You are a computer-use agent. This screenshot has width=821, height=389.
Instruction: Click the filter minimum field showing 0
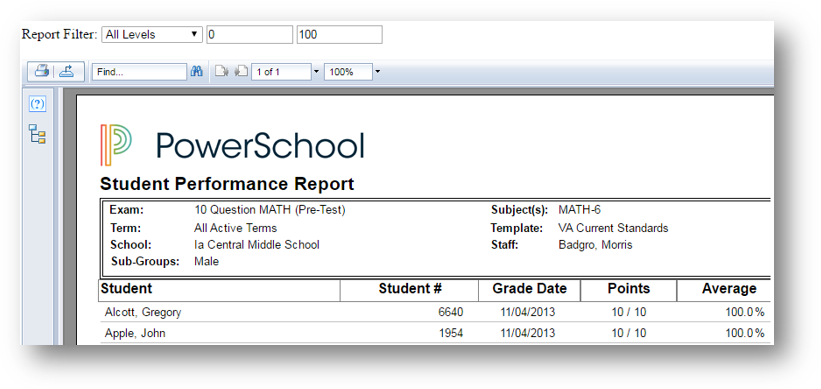[x=250, y=35]
